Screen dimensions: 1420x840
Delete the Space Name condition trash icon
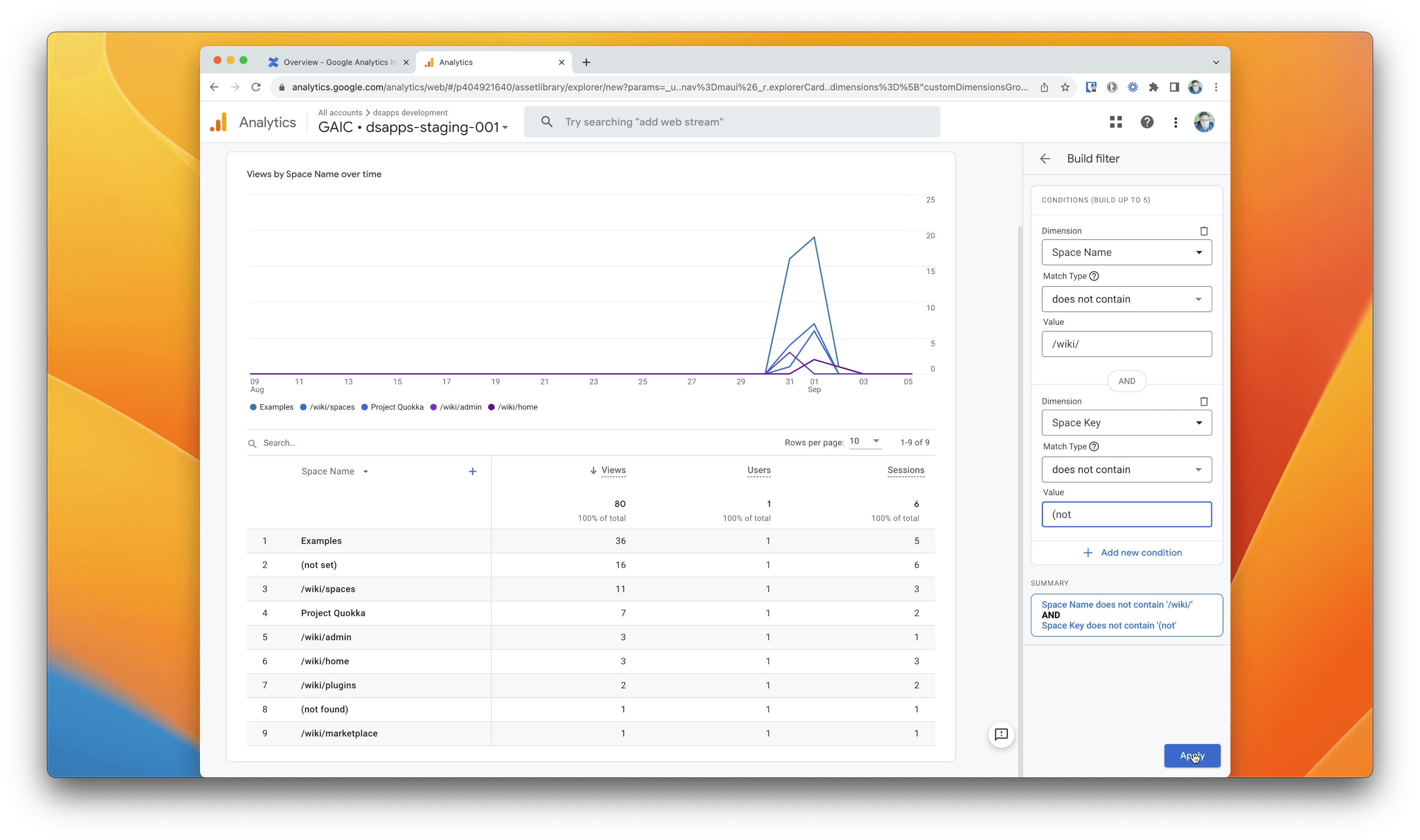tap(1204, 231)
